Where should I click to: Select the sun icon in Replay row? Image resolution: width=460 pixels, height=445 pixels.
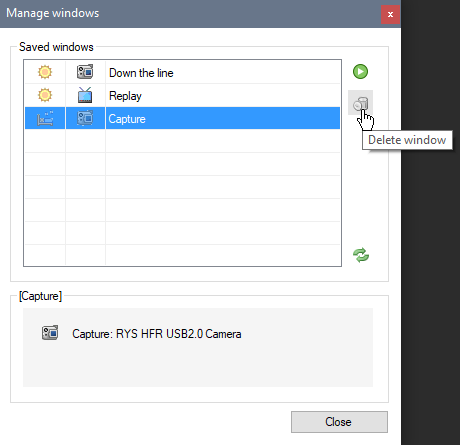click(45, 95)
